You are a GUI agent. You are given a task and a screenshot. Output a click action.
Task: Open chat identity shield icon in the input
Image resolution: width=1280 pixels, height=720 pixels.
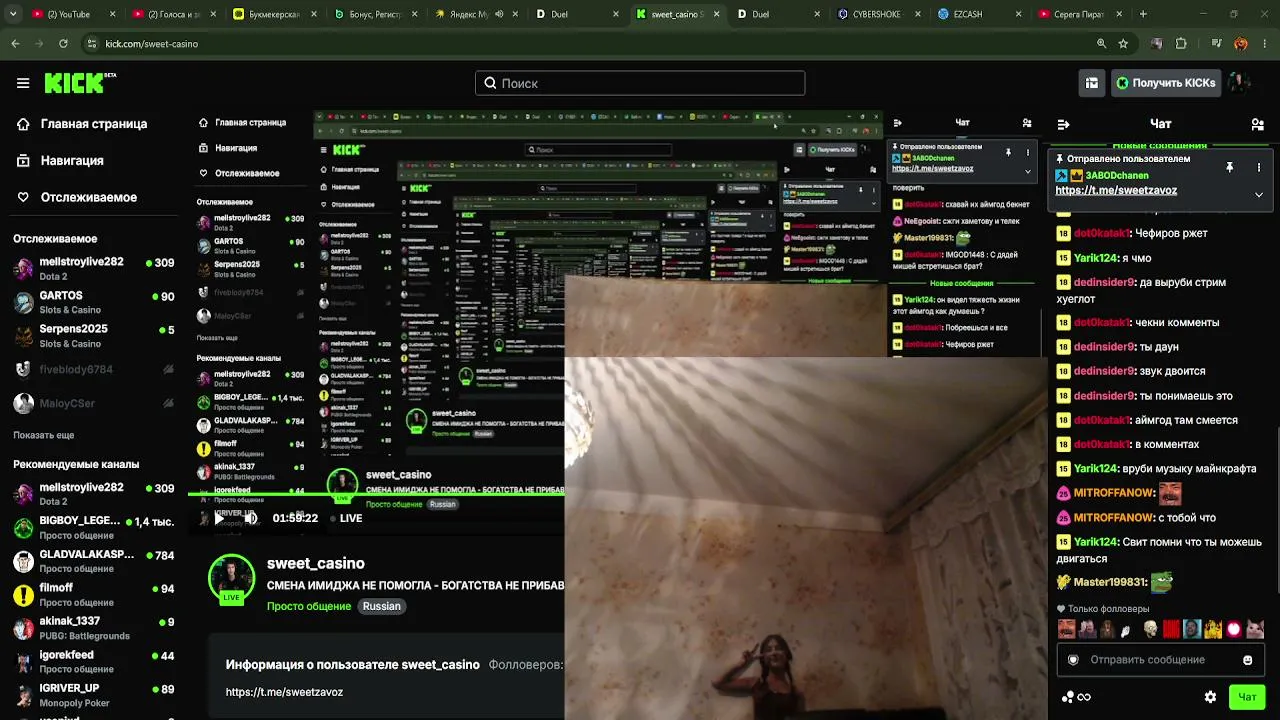1073,660
